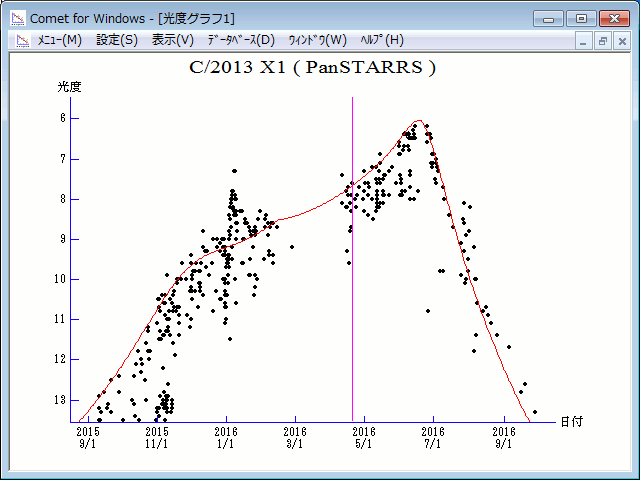
Task: Click the 2016 1/1 date label
Action: pos(226,438)
